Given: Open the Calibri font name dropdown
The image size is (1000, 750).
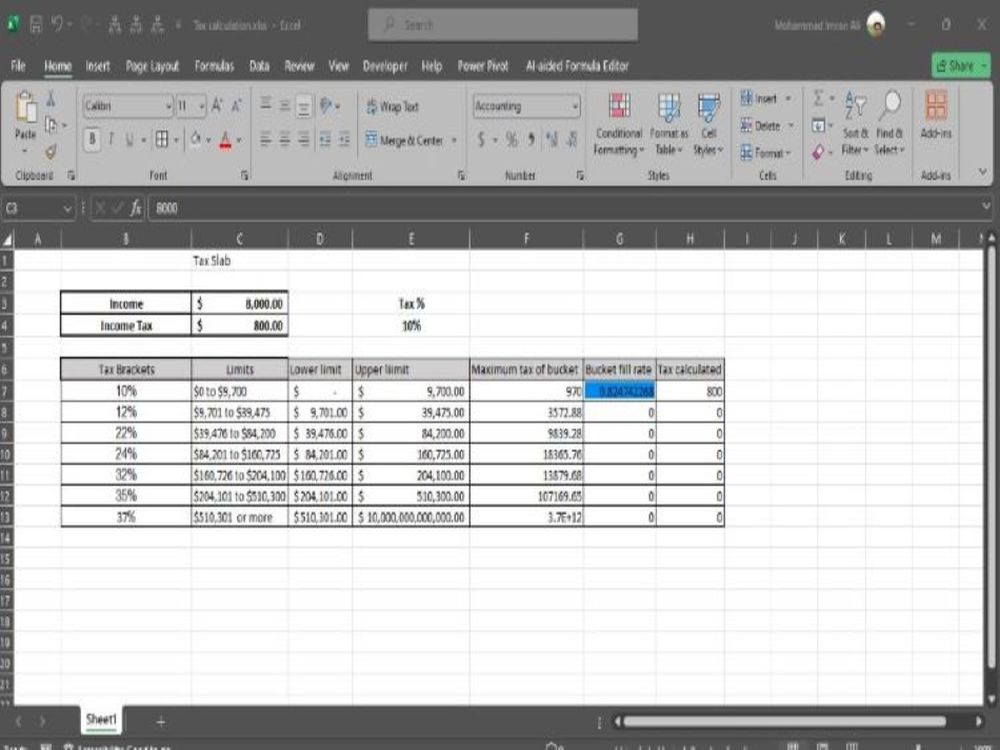Looking at the screenshot, I should tap(168, 106).
